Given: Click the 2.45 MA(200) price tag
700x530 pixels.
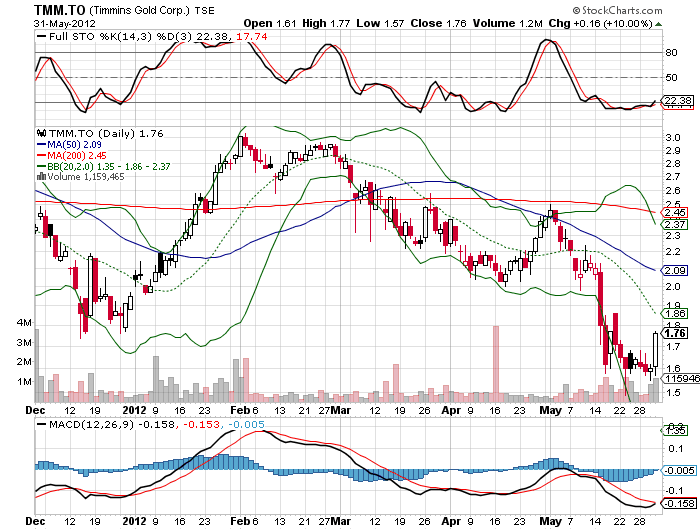Looking at the screenshot, I should 675,213.
